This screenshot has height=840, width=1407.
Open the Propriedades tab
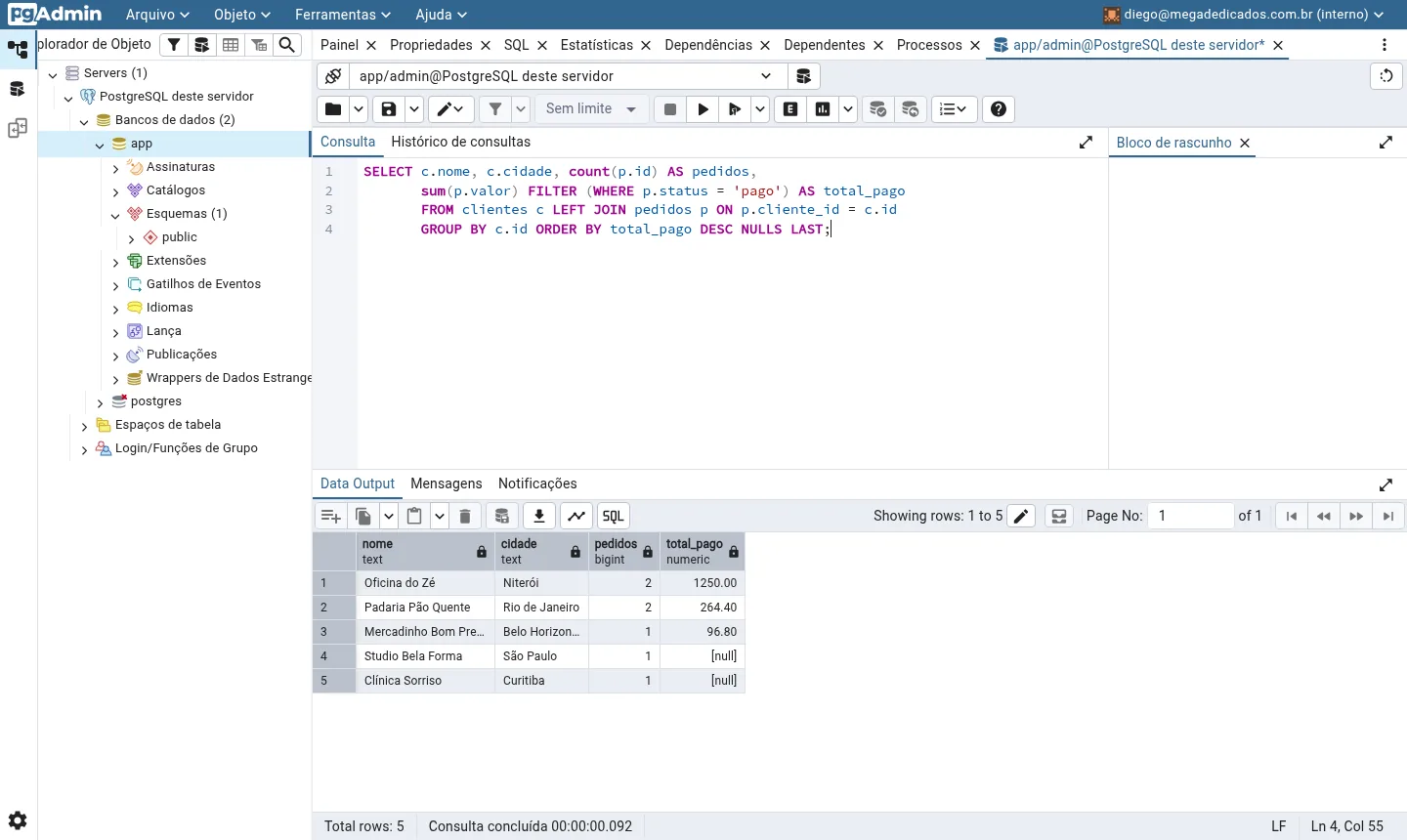tap(431, 45)
